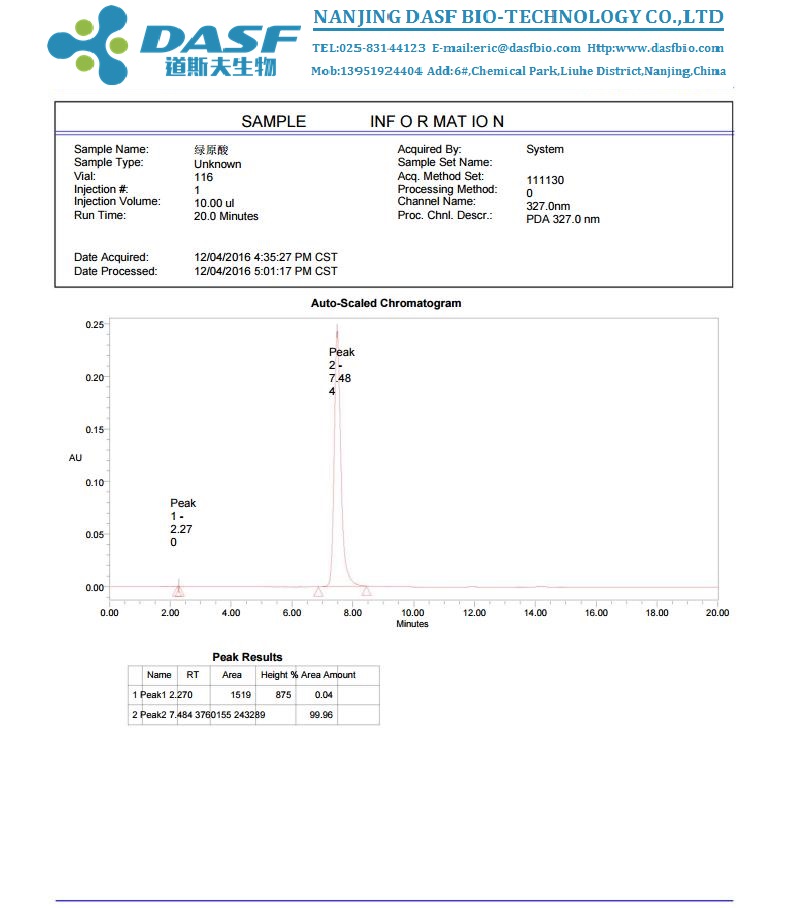This screenshot has width=785, height=908.
Task: Click the PDA 327.0 nm channel description
Action: coord(563,219)
